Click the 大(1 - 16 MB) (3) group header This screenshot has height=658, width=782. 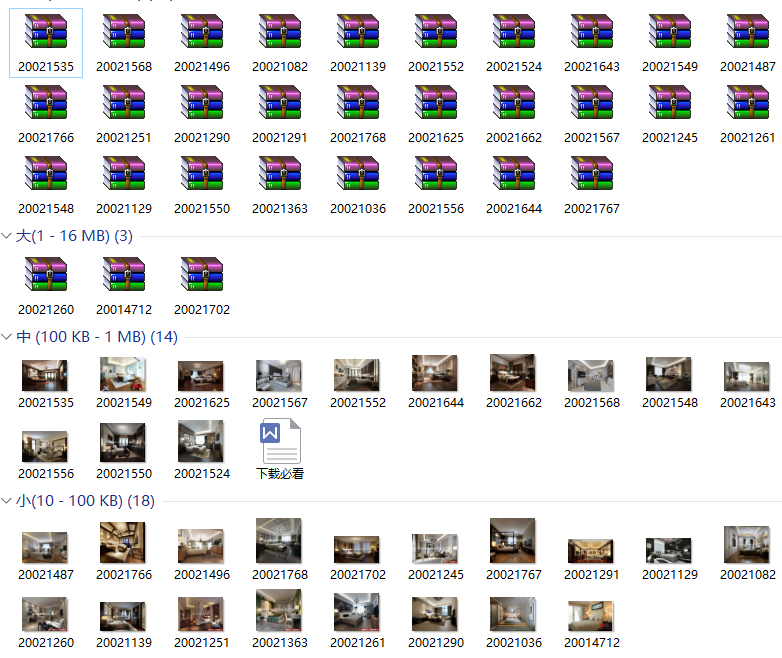(x=74, y=236)
